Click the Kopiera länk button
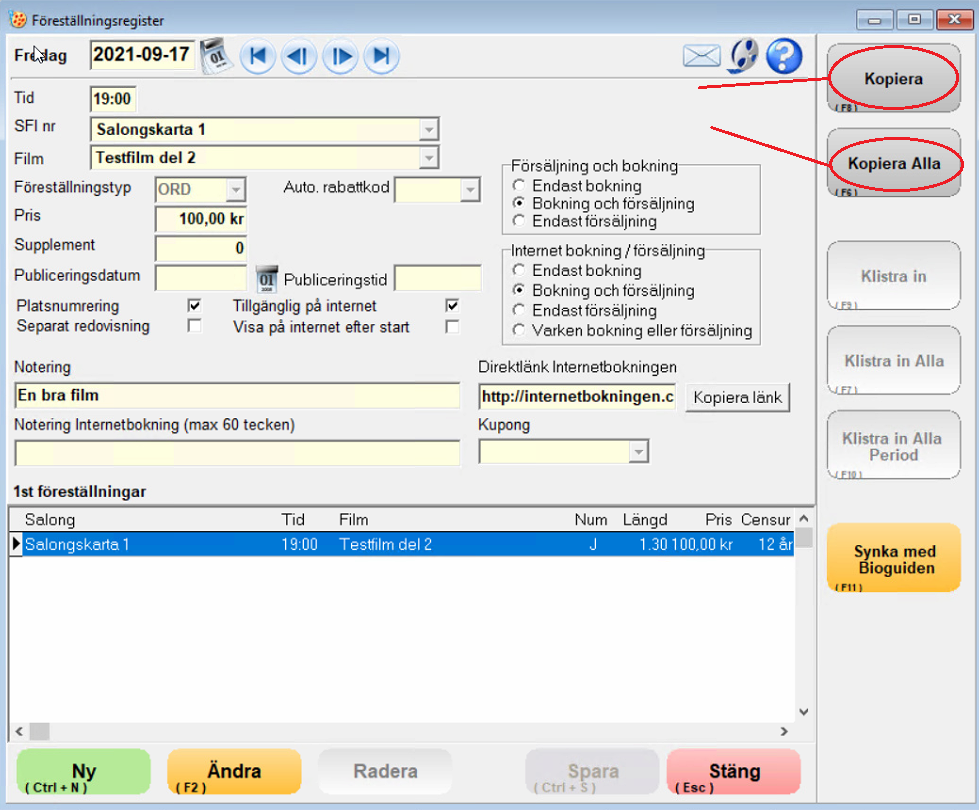 [737, 397]
